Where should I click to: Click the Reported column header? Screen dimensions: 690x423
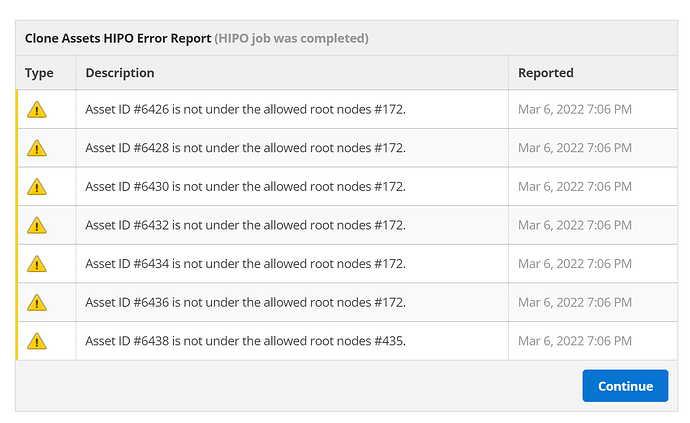546,73
